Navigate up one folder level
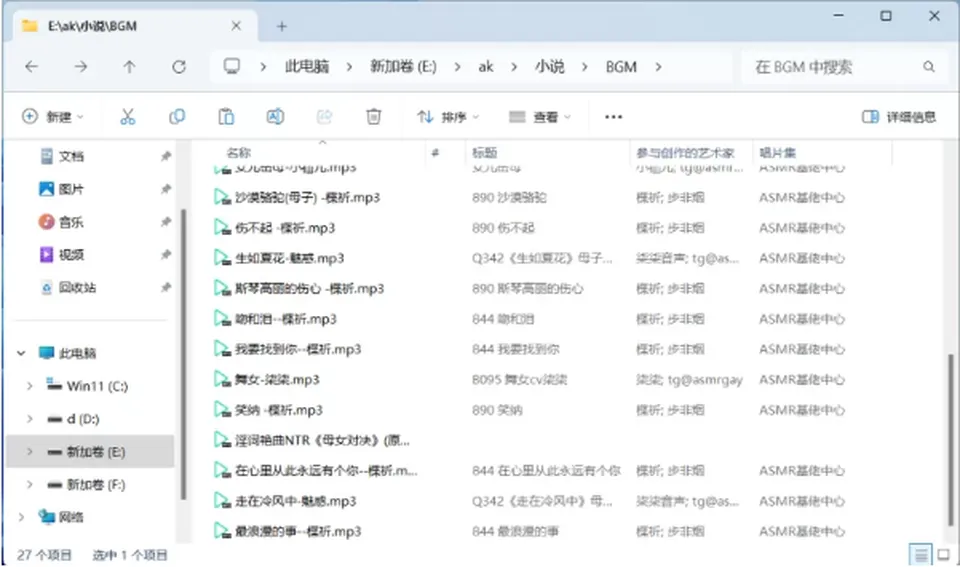The image size is (960, 567). click(129, 67)
